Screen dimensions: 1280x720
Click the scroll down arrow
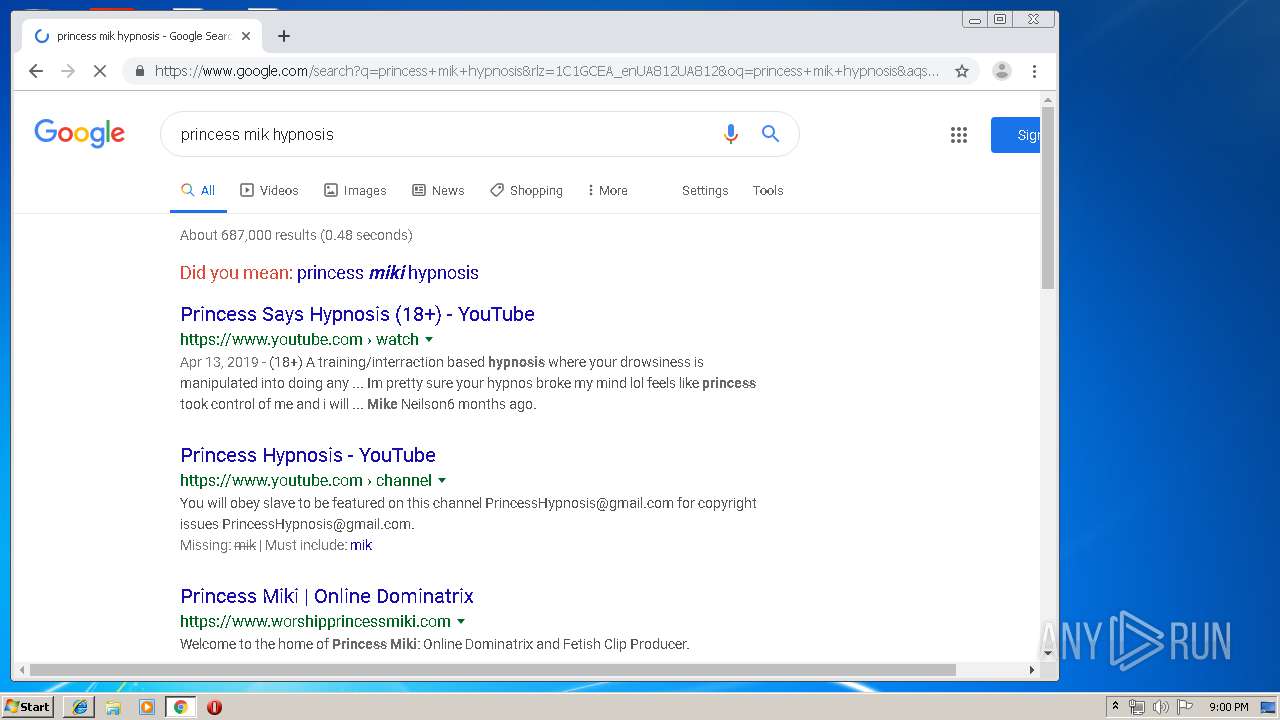pos(1048,653)
